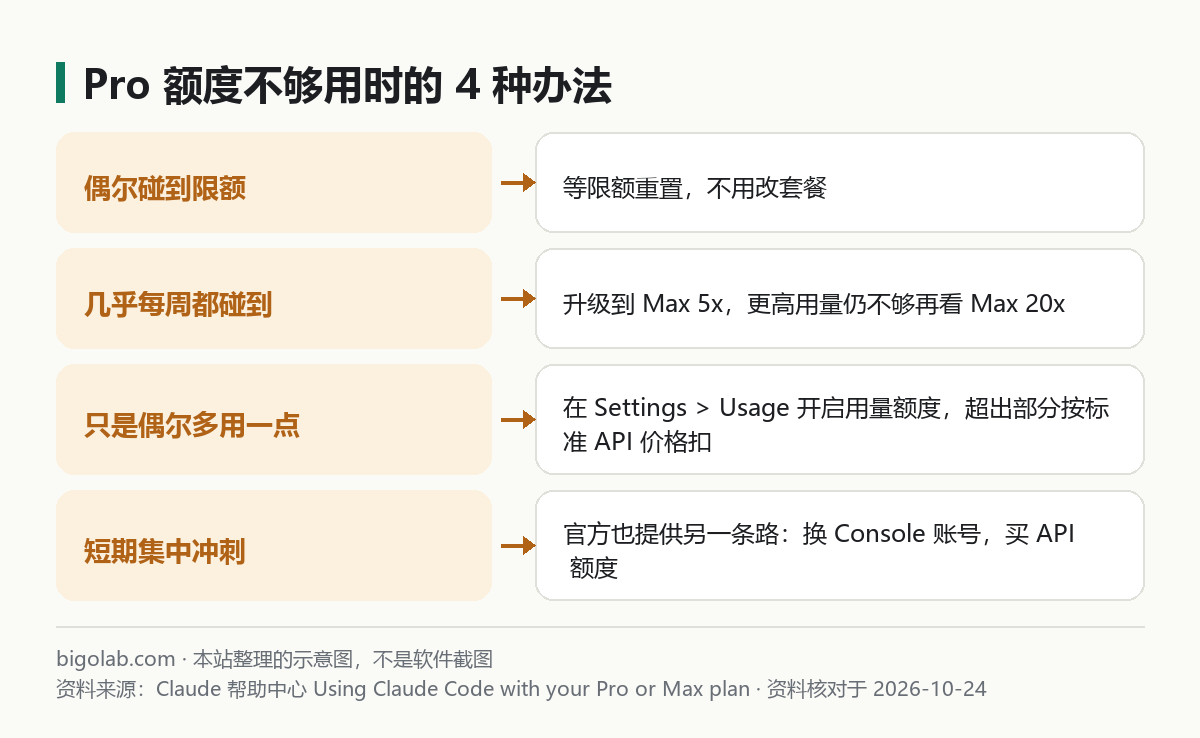Select the "只是偶尔多用一点" card

[x=274, y=420]
